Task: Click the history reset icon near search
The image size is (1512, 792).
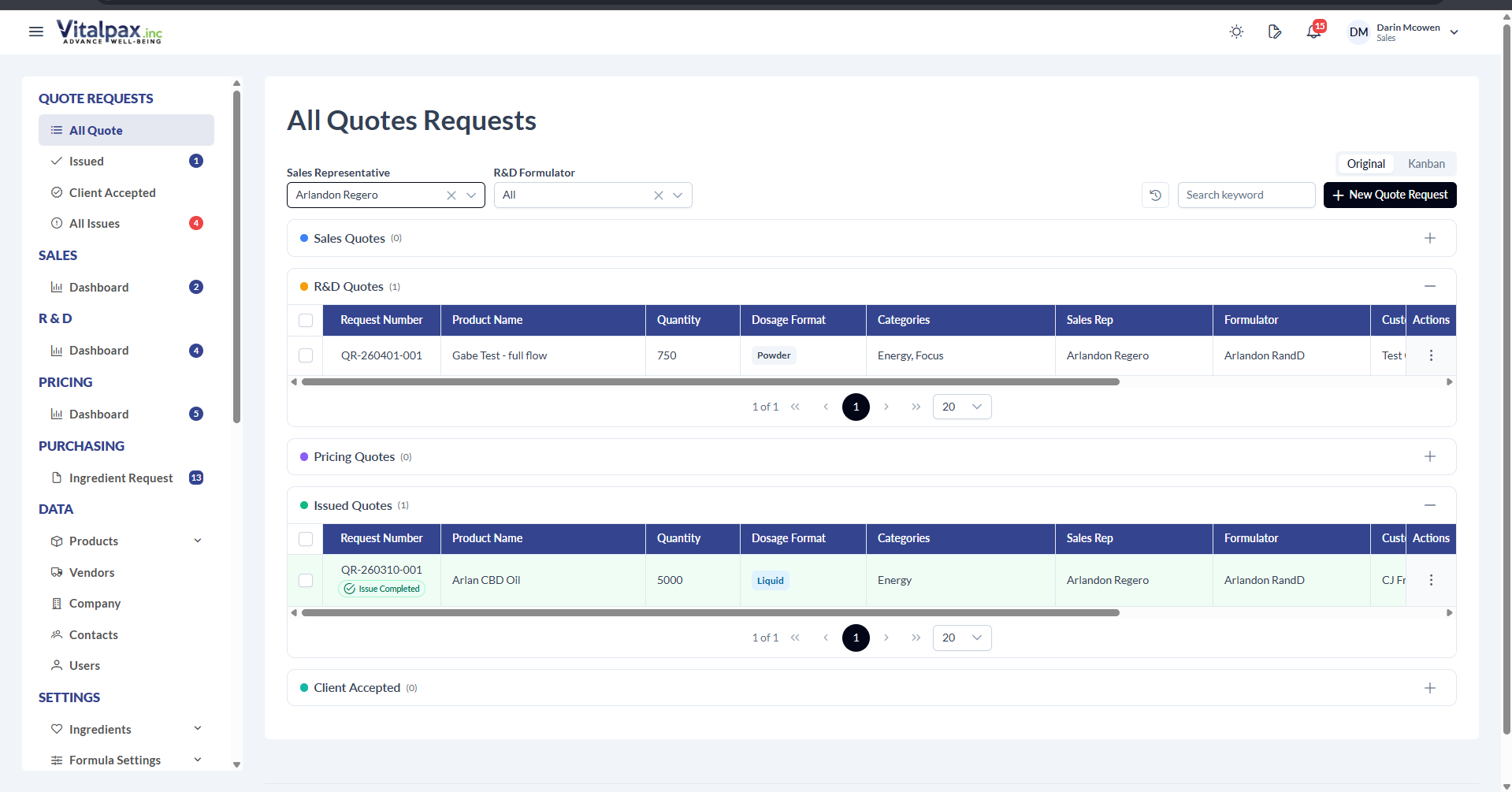Action: coord(1154,195)
